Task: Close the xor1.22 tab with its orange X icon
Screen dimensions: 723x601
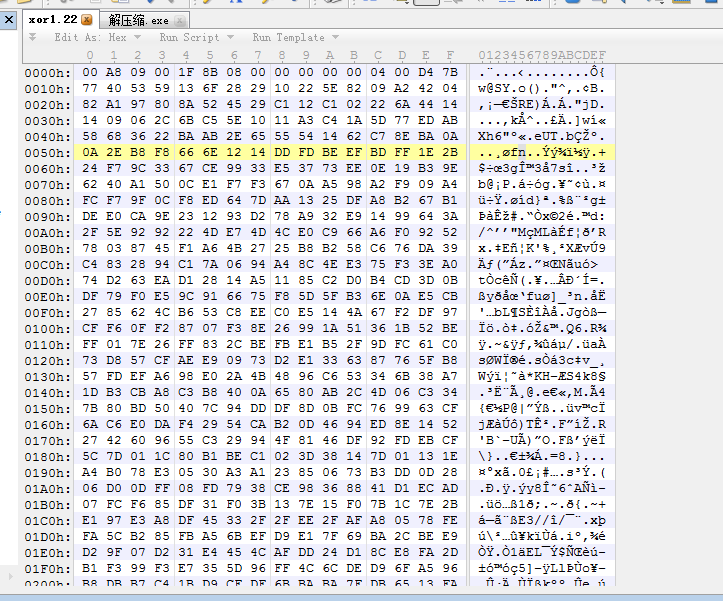Action: [x=86, y=20]
